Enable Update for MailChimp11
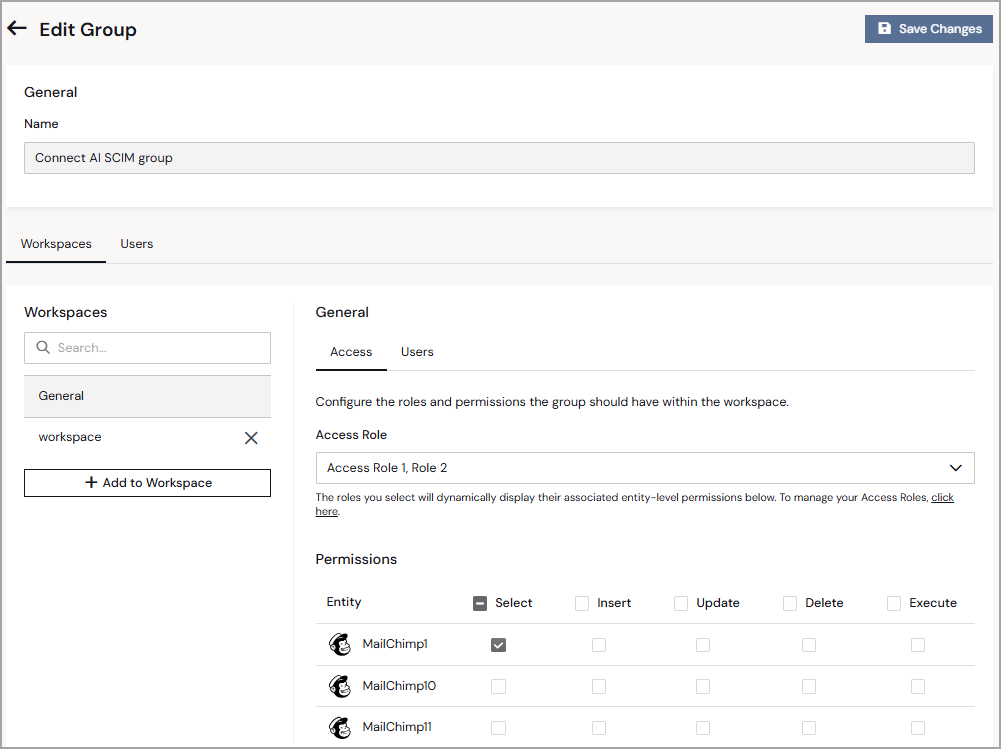 click(703, 728)
